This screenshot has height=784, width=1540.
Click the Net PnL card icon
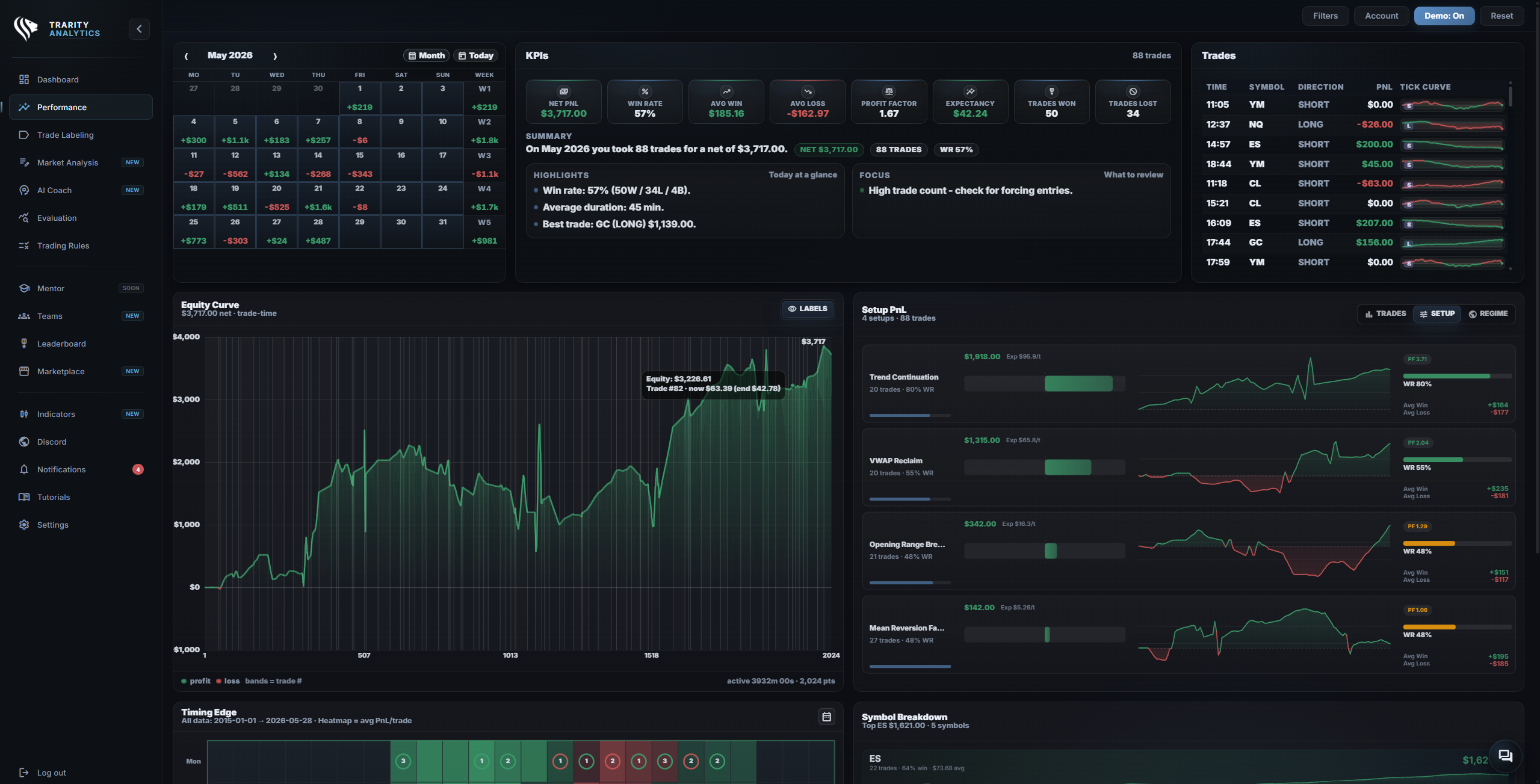click(x=564, y=91)
